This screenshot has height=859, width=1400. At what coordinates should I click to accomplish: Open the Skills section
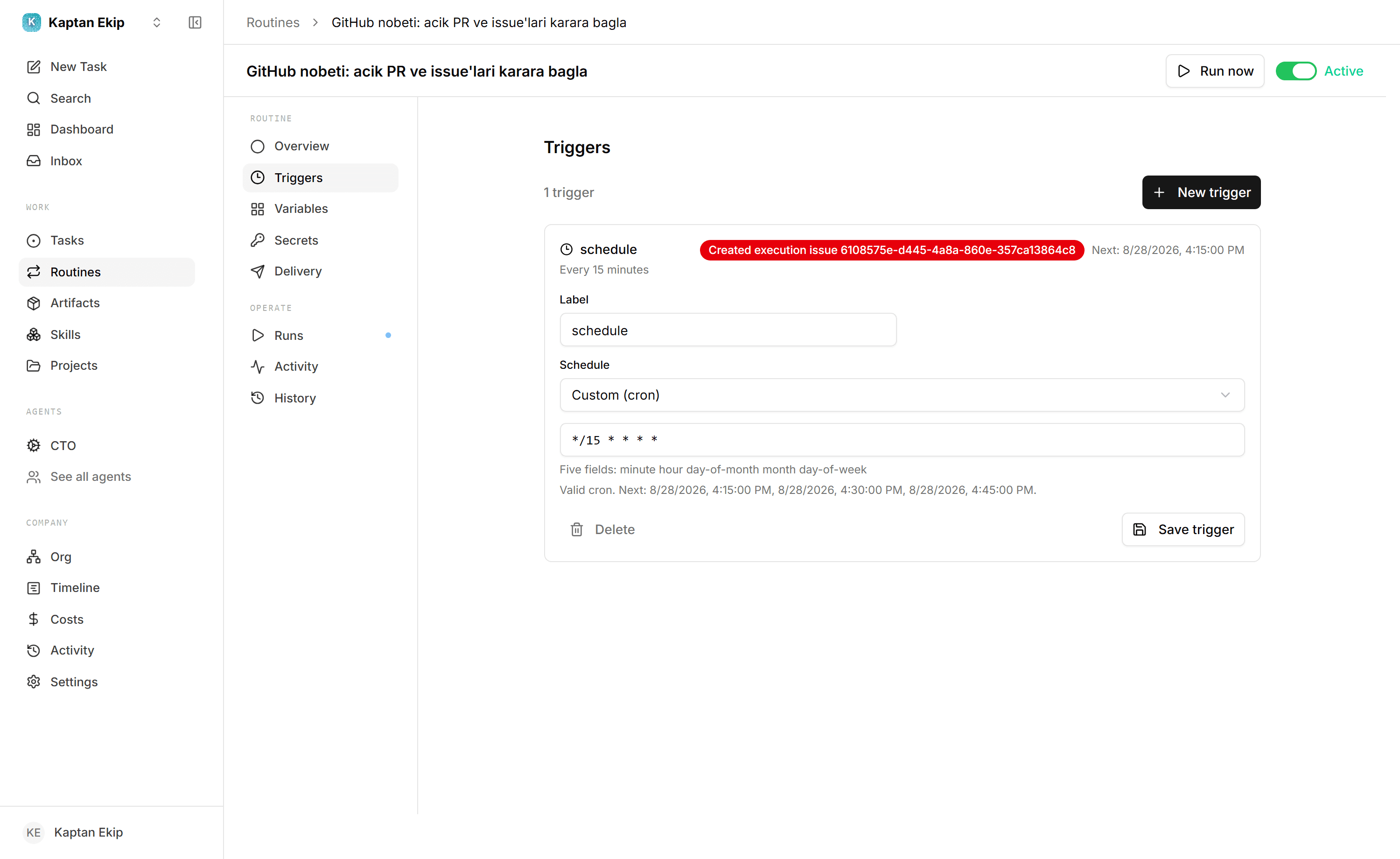(x=106, y=334)
